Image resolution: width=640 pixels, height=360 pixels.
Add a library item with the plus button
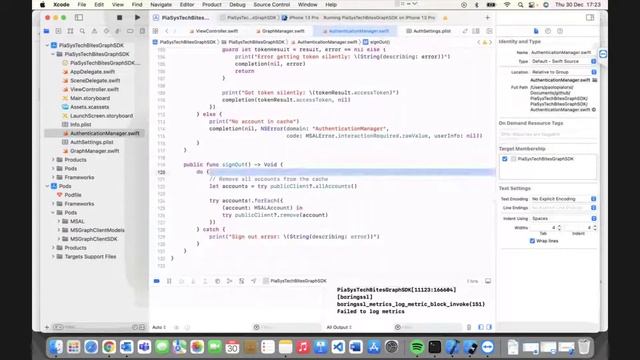pyautogui.click(x=487, y=18)
